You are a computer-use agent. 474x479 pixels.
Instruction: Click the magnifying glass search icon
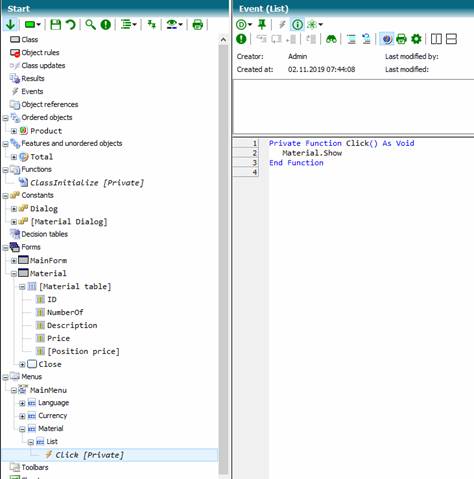pyautogui.click(x=90, y=24)
